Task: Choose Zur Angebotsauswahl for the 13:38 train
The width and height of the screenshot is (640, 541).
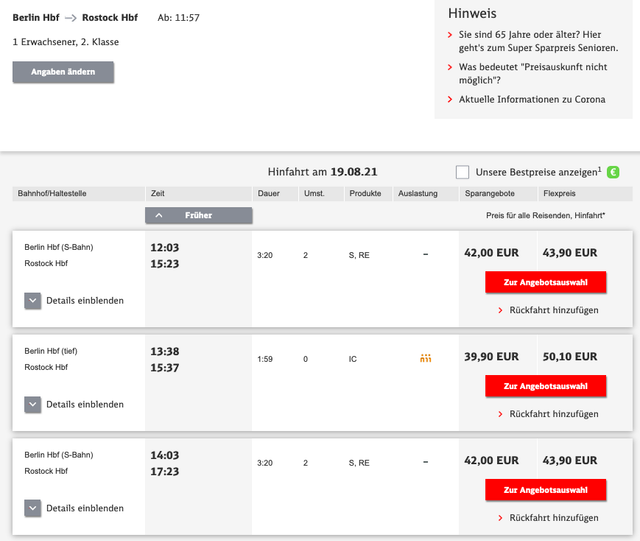Action: (x=545, y=385)
